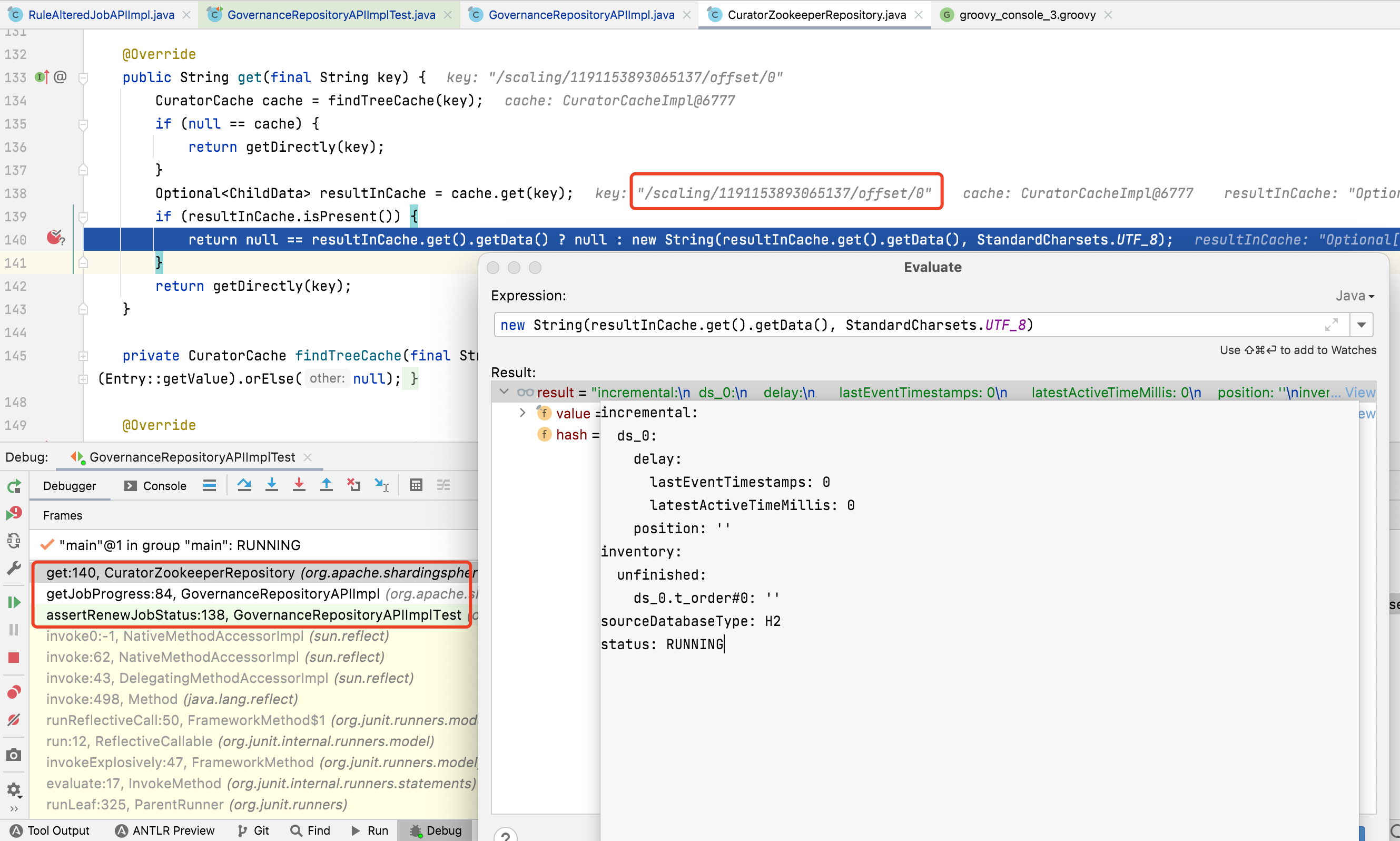Click the layout settings lines icon
This screenshot has width=1400, height=841.
coord(210,485)
